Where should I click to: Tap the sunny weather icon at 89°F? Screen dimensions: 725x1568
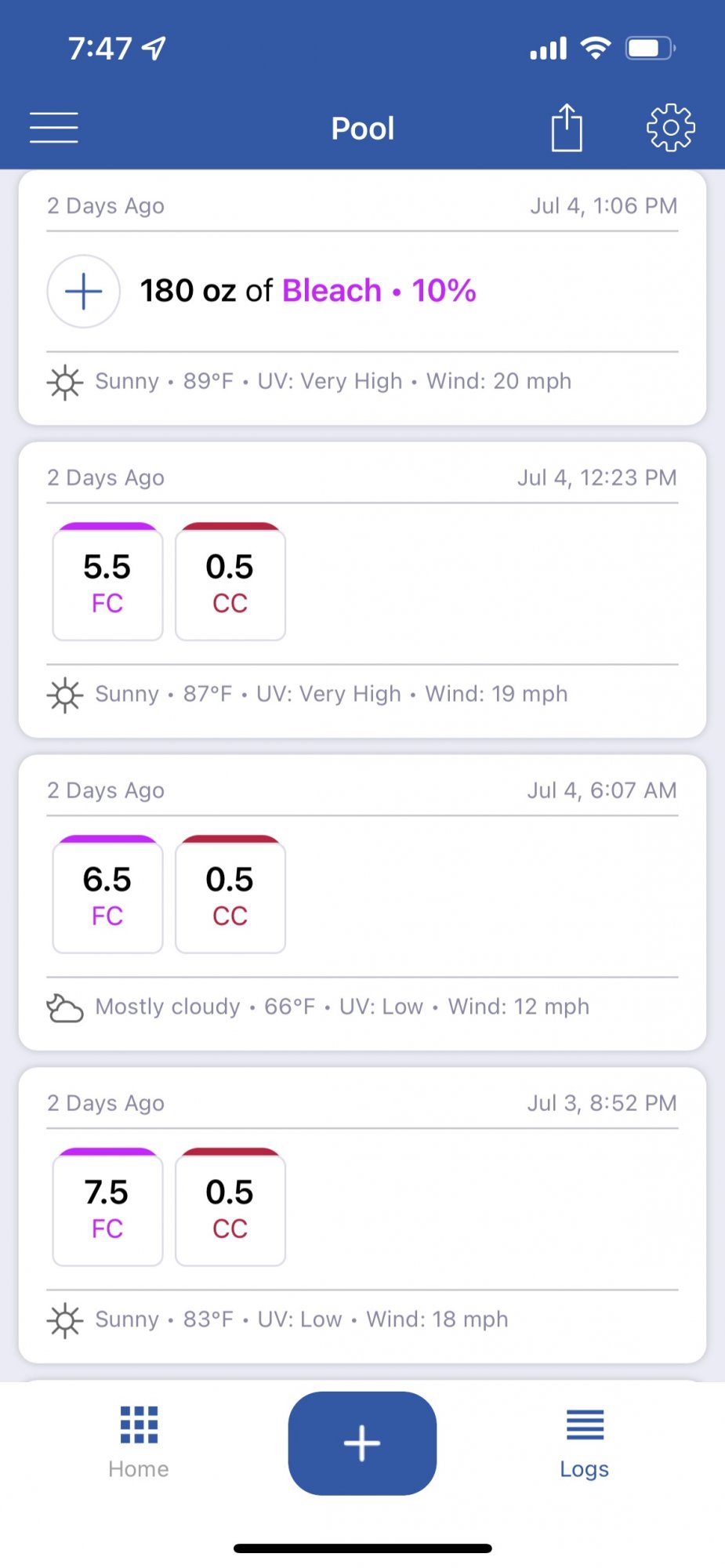tap(65, 383)
